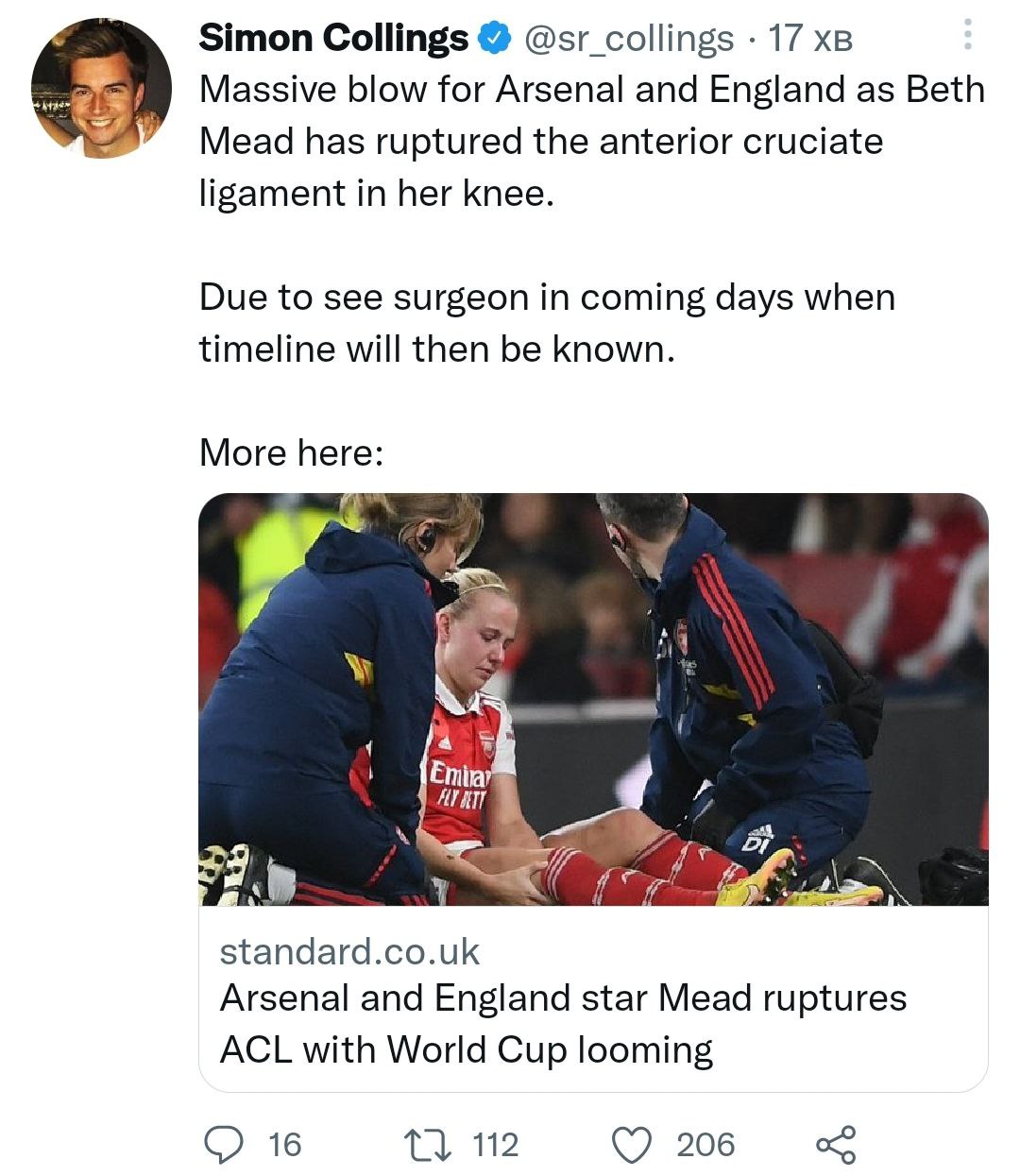Open the reply speech bubble icon

pyautogui.click(x=225, y=1144)
